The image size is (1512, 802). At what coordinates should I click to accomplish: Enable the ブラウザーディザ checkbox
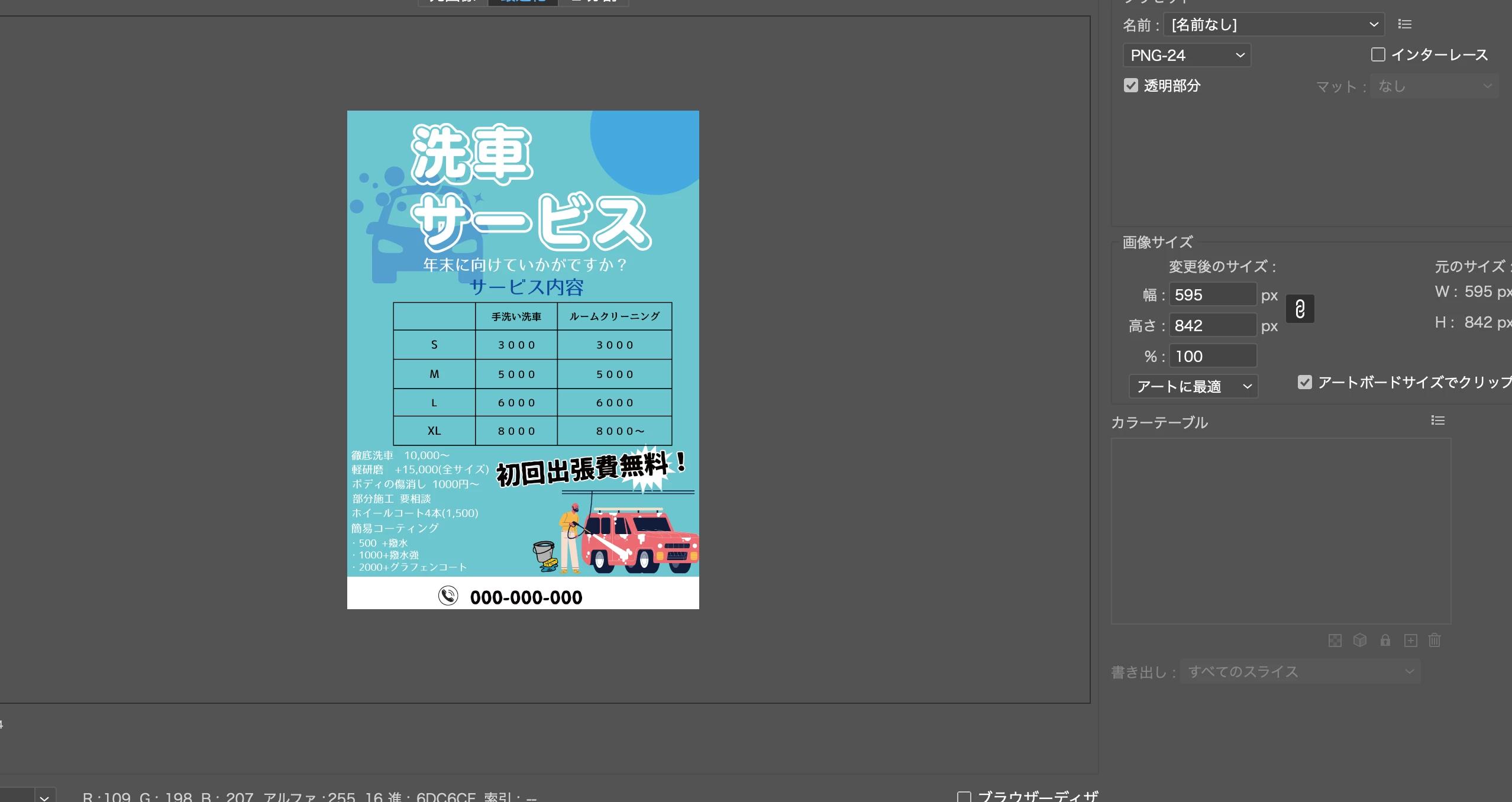point(964,797)
